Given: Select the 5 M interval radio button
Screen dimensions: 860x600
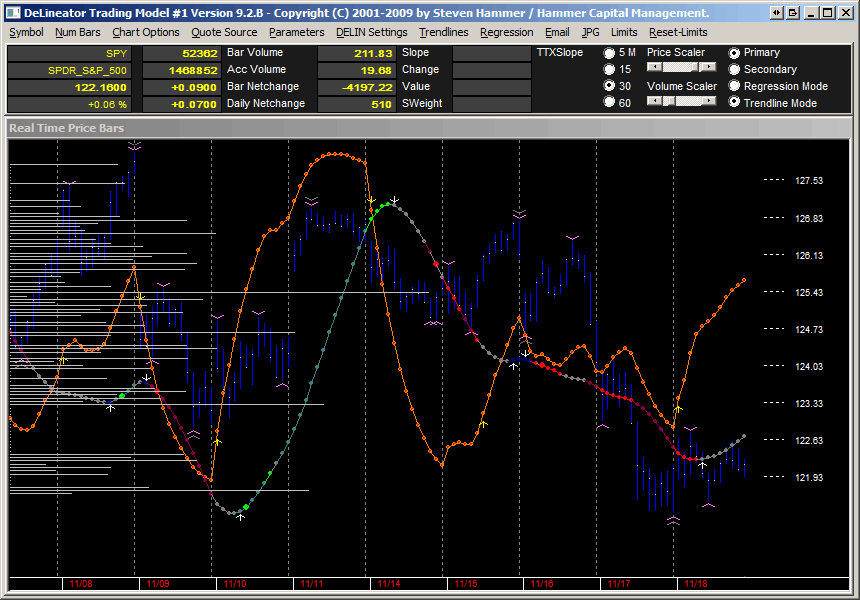Looking at the screenshot, I should (609, 53).
